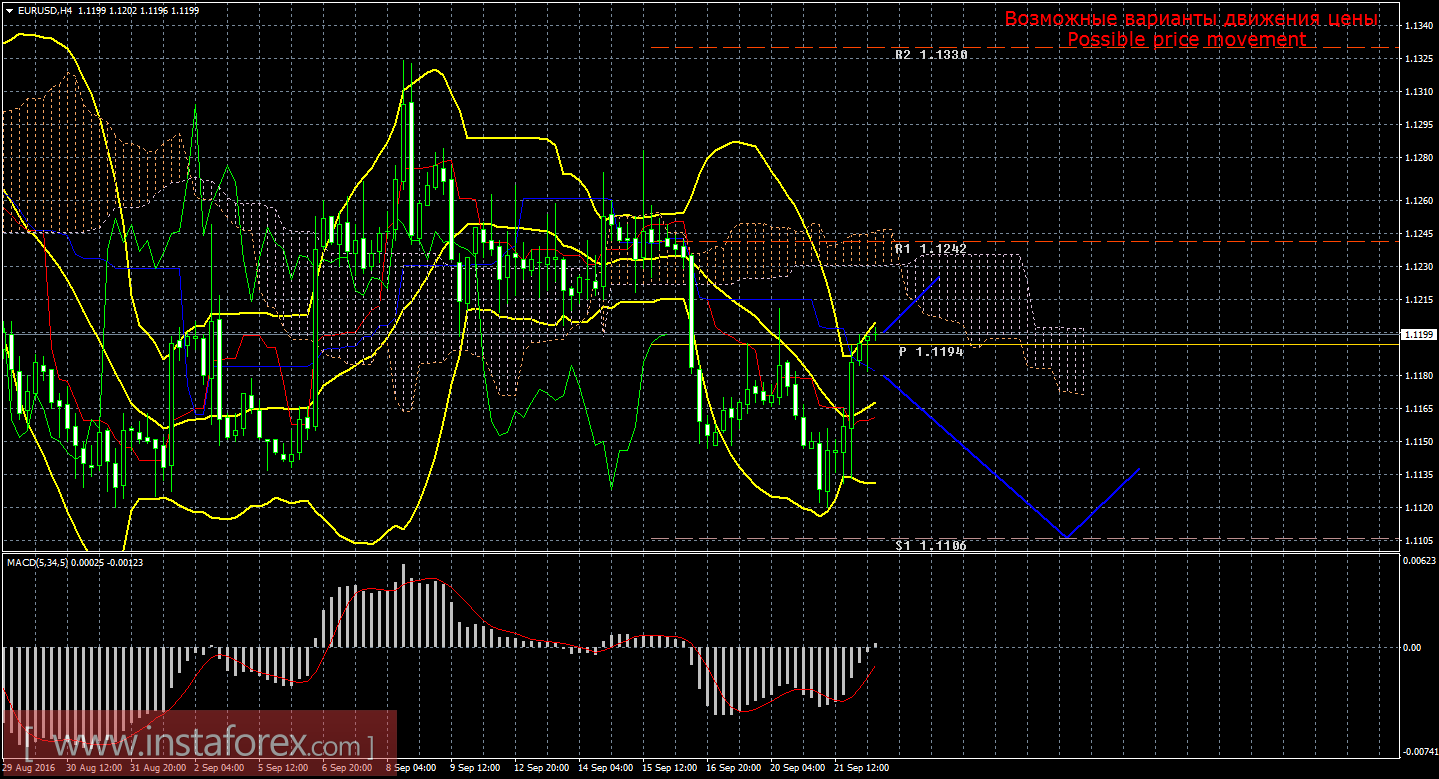This screenshot has height=779, width=1439.
Task: Click the 1.1105 price on the right scale
Action: pos(1418,541)
